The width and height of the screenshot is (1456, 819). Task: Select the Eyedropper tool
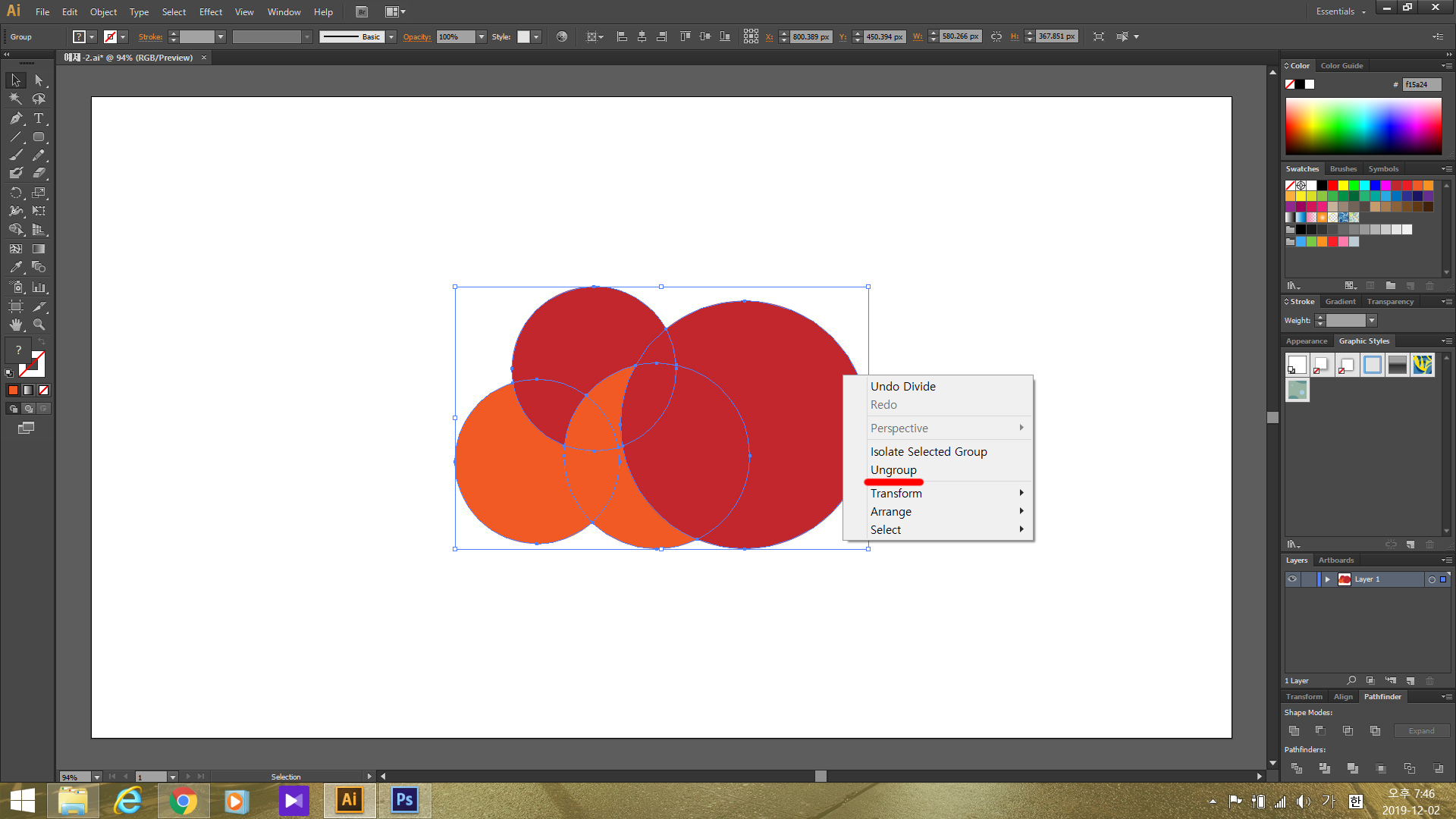[x=16, y=268]
